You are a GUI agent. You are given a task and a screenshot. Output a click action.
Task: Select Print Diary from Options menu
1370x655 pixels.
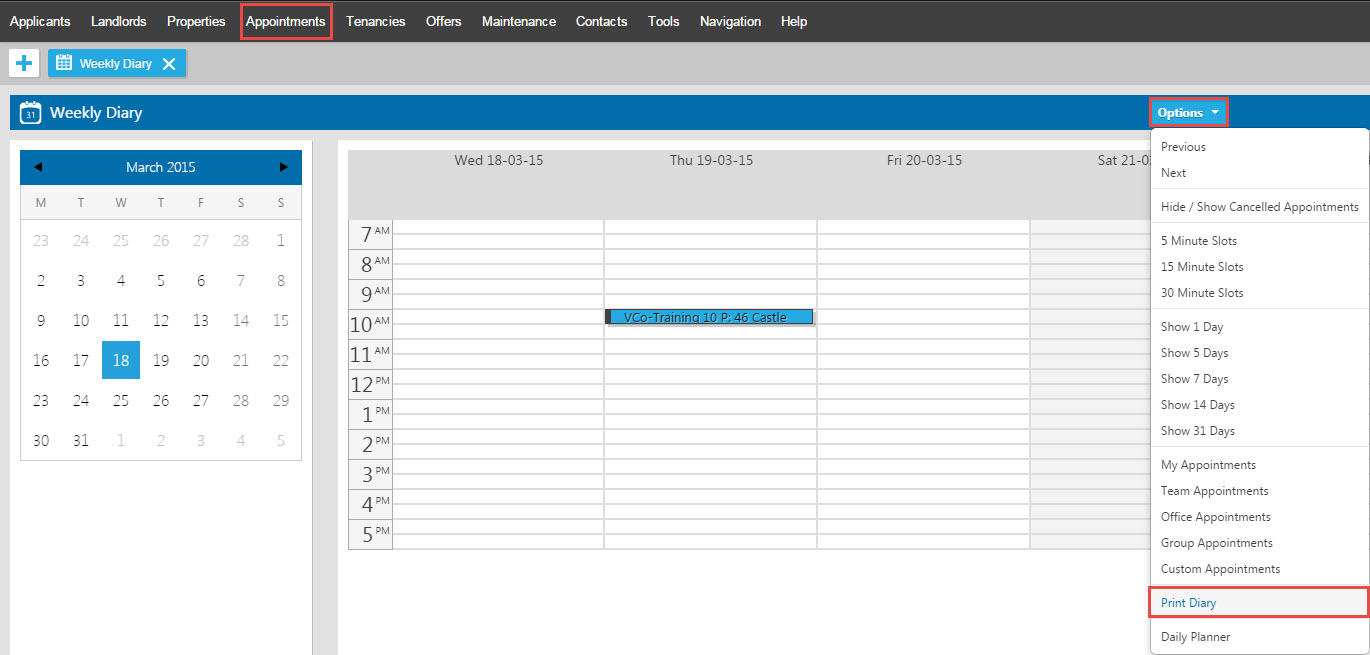click(1188, 603)
